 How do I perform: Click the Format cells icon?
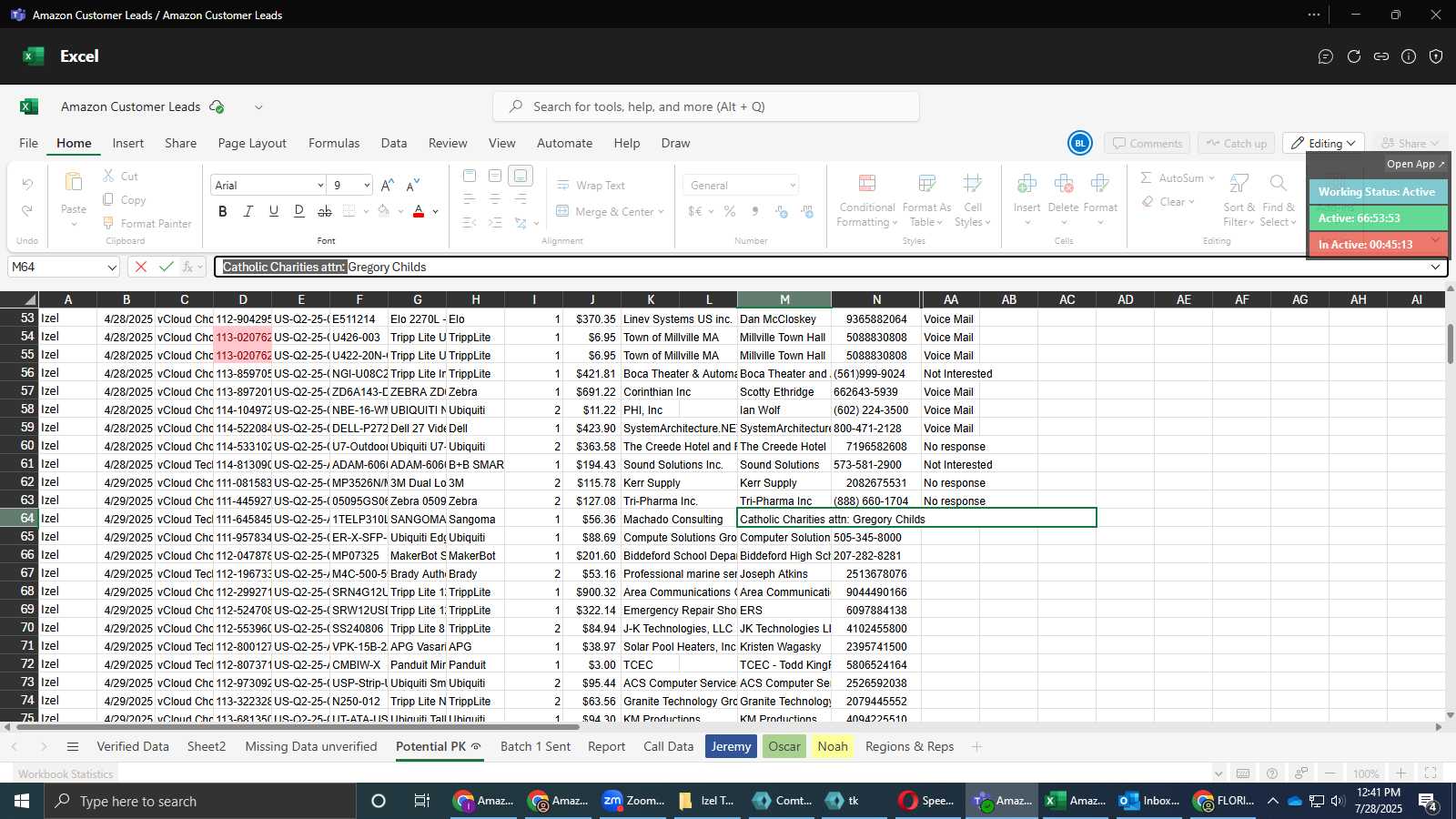[x=1100, y=184]
